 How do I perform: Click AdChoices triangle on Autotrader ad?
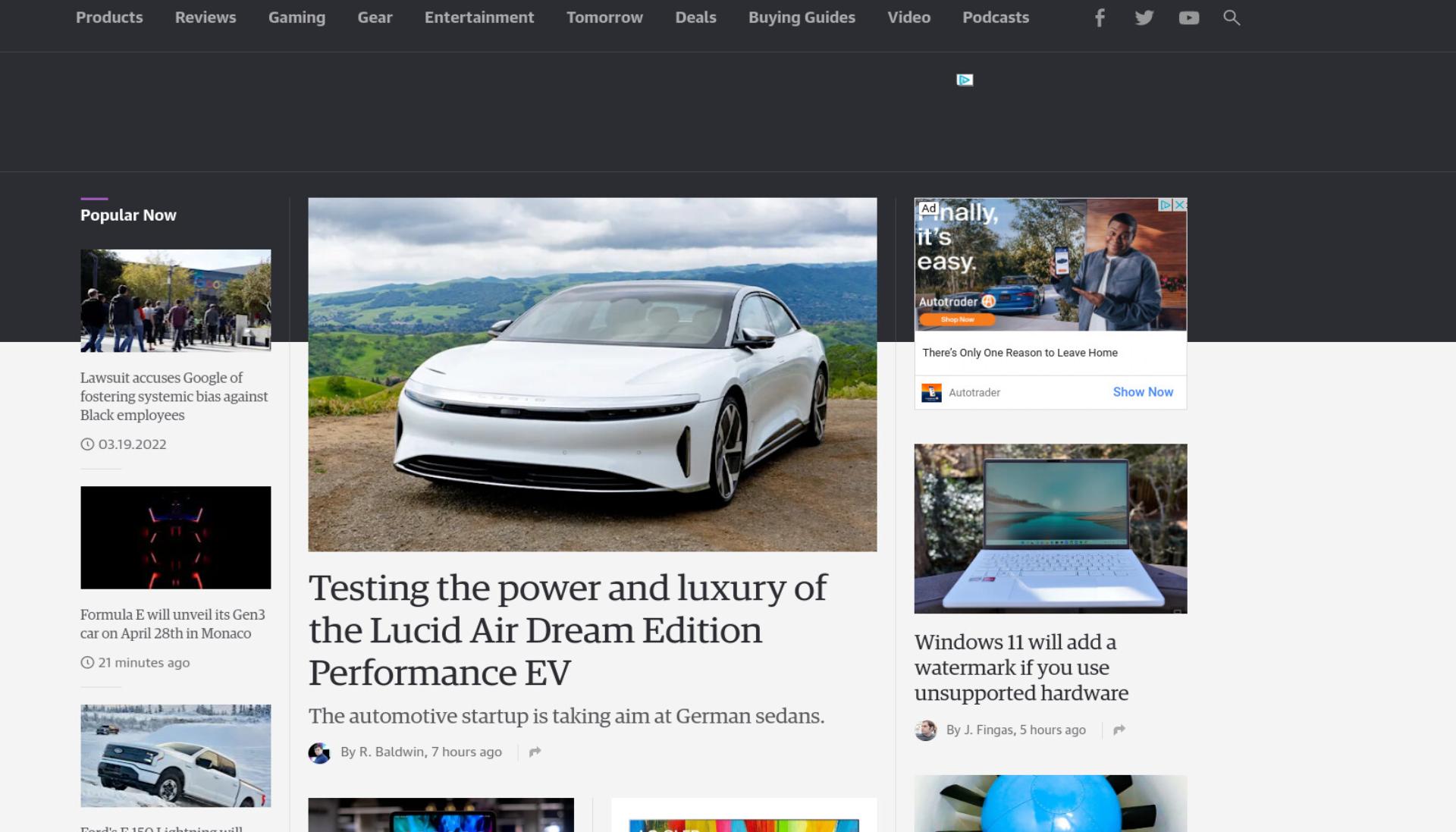[1166, 205]
